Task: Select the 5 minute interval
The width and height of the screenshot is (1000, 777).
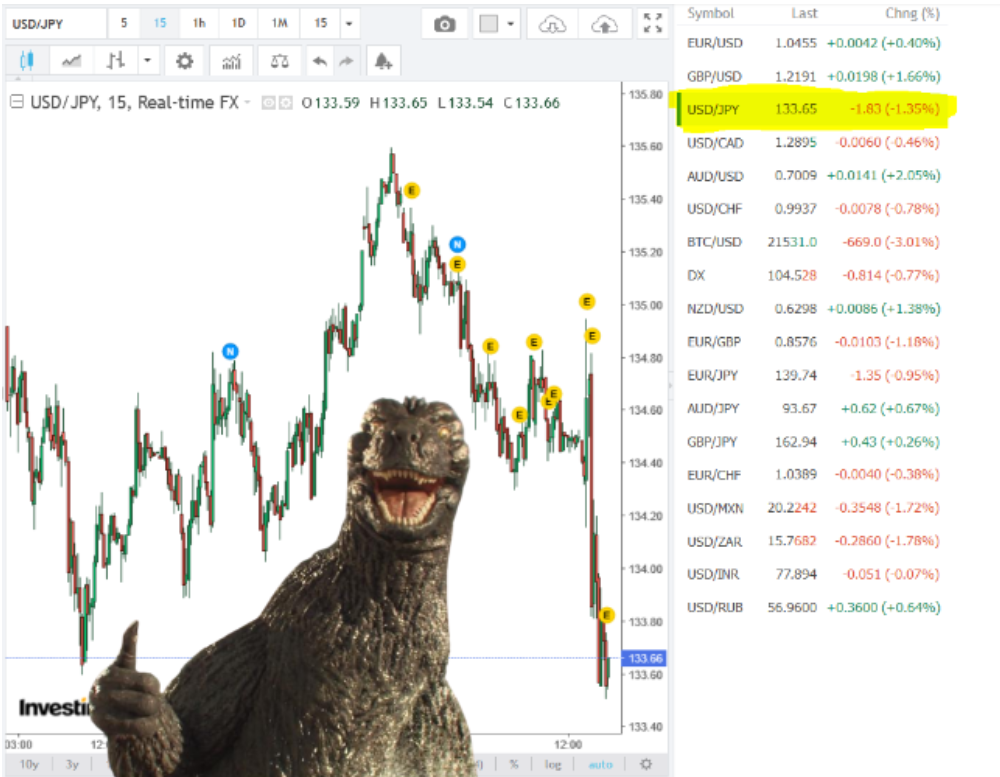Action: point(124,24)
